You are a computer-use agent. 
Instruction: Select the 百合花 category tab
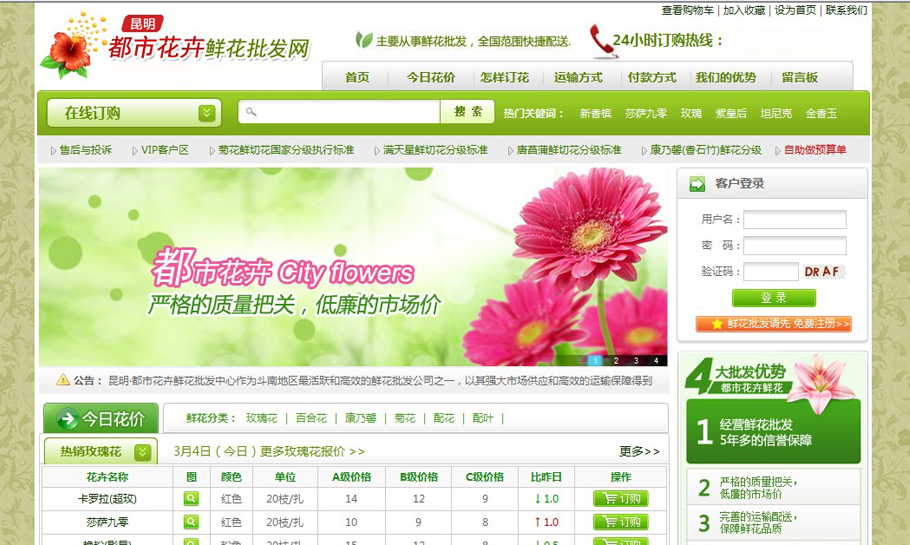311,418
